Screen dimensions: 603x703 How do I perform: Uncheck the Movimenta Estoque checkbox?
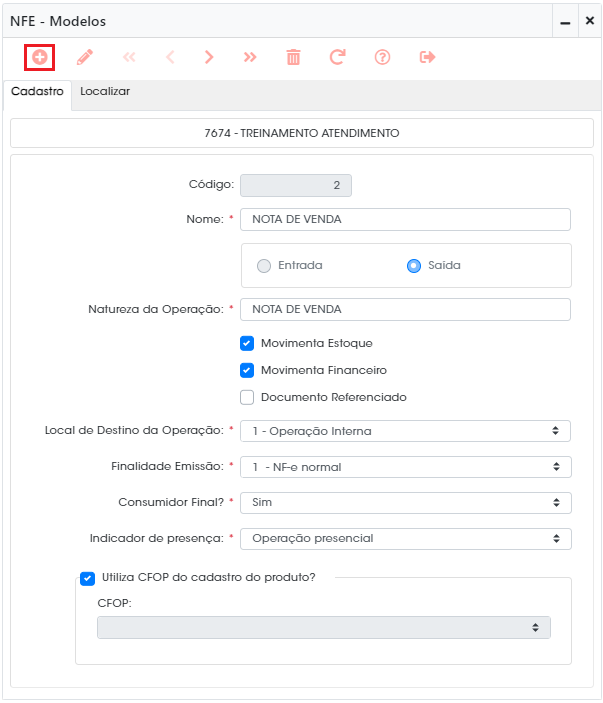[x=247, y=343]
